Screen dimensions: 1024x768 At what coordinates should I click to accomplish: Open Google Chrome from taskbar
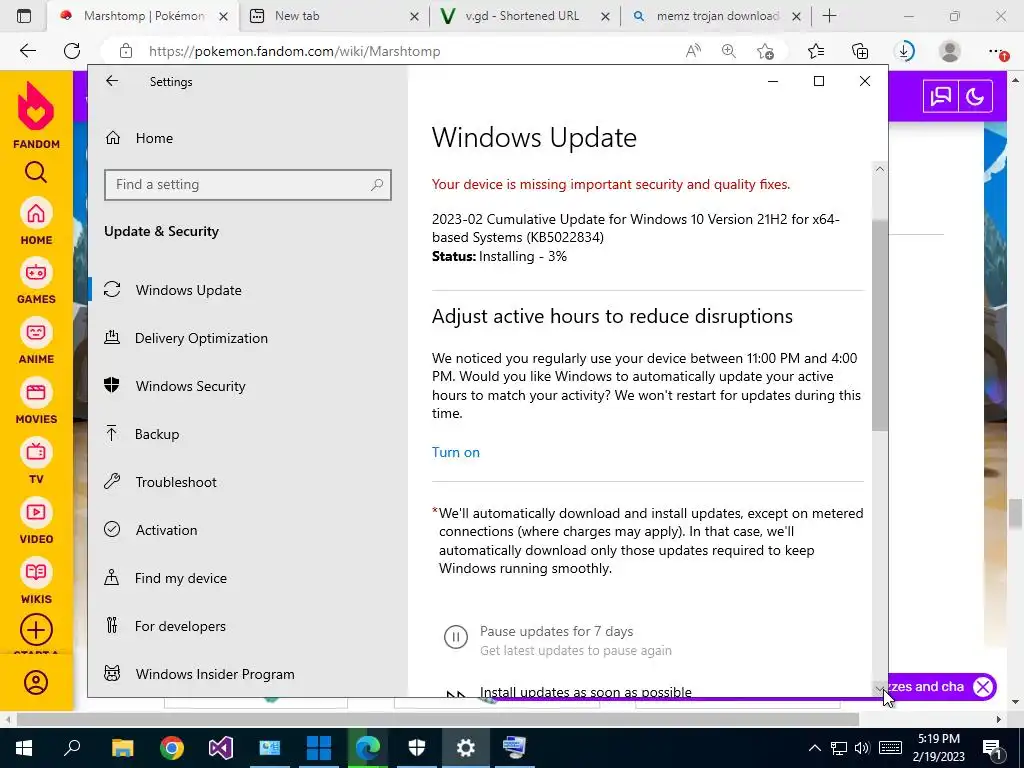pos(172,747)
